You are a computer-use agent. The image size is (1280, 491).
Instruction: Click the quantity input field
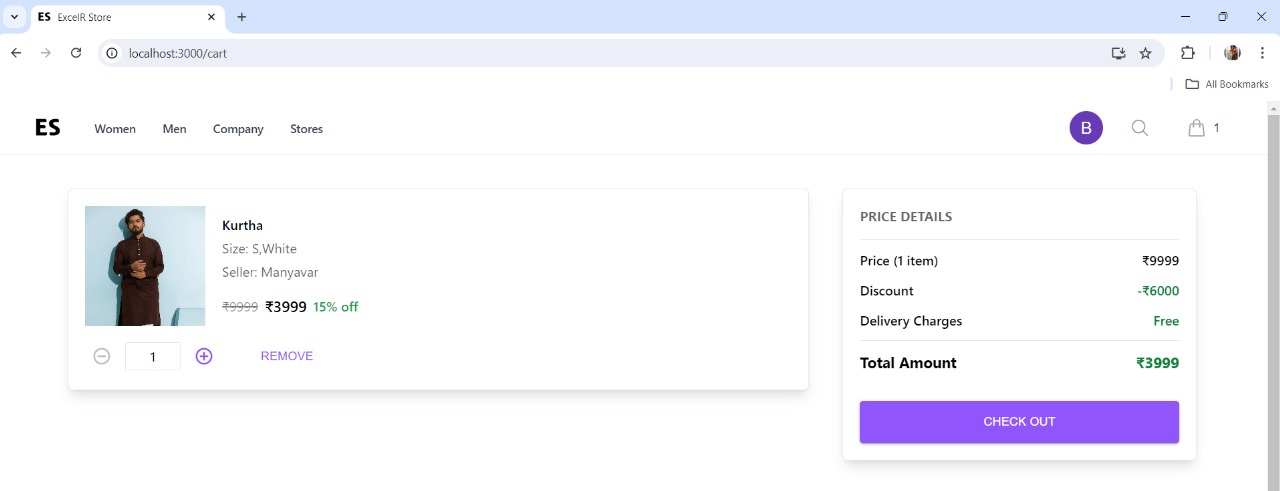pos(153,356)
